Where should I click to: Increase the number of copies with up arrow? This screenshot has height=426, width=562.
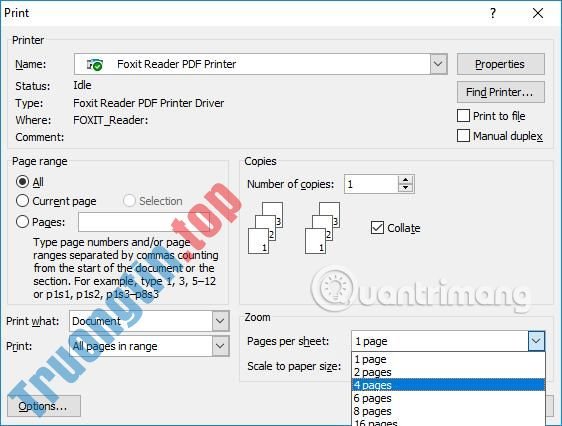coord(405,180)
